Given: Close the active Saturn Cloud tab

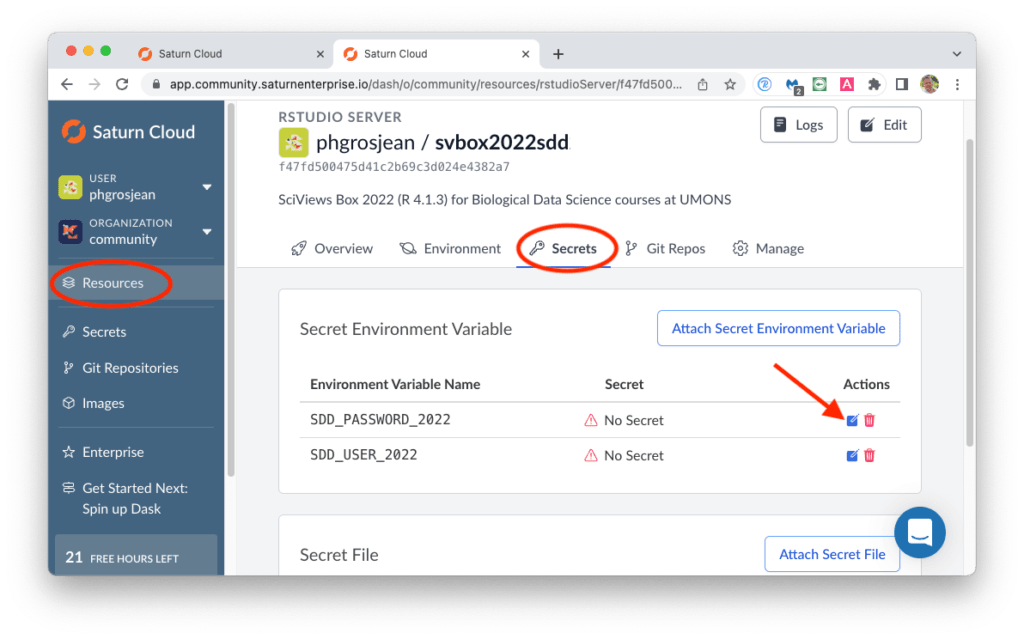Looking at the screenshot, I should click(525, 54).
